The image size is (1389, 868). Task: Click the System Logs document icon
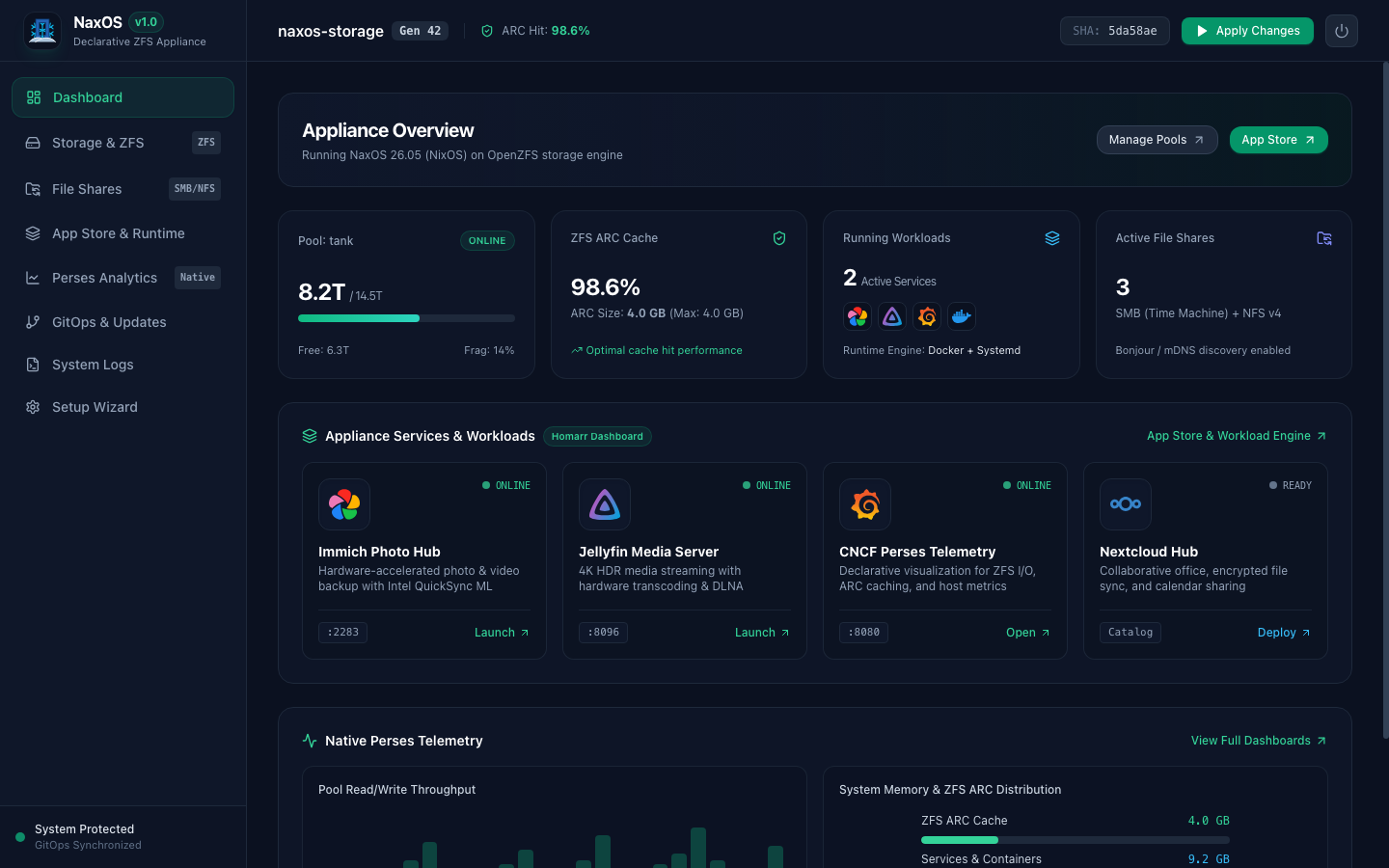pyautogui.click(x=33, y=365)
